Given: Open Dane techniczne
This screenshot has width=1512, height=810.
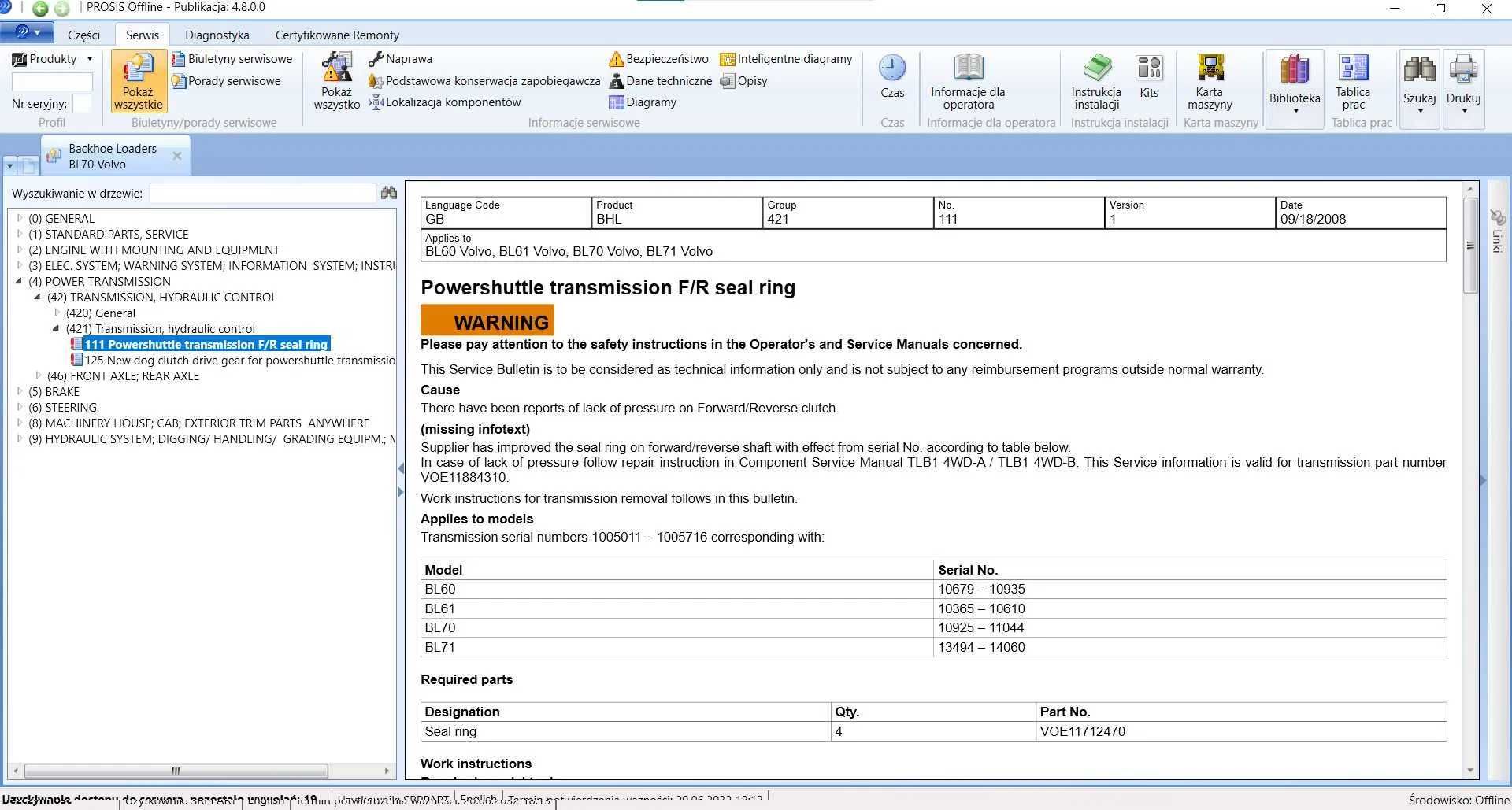Looking at the screenshot, I should coord(660,81).
